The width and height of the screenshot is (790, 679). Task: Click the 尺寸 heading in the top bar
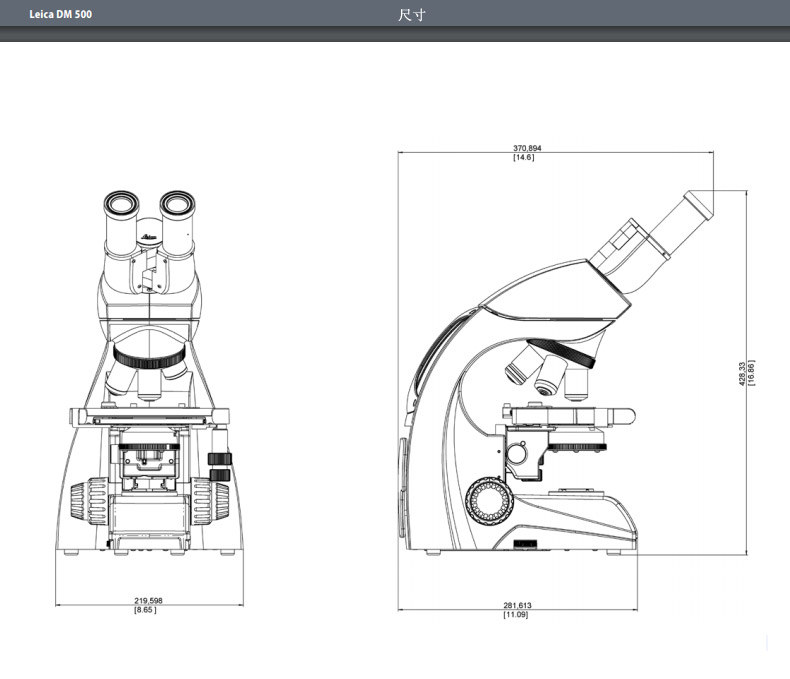click(x=412, y=15)
